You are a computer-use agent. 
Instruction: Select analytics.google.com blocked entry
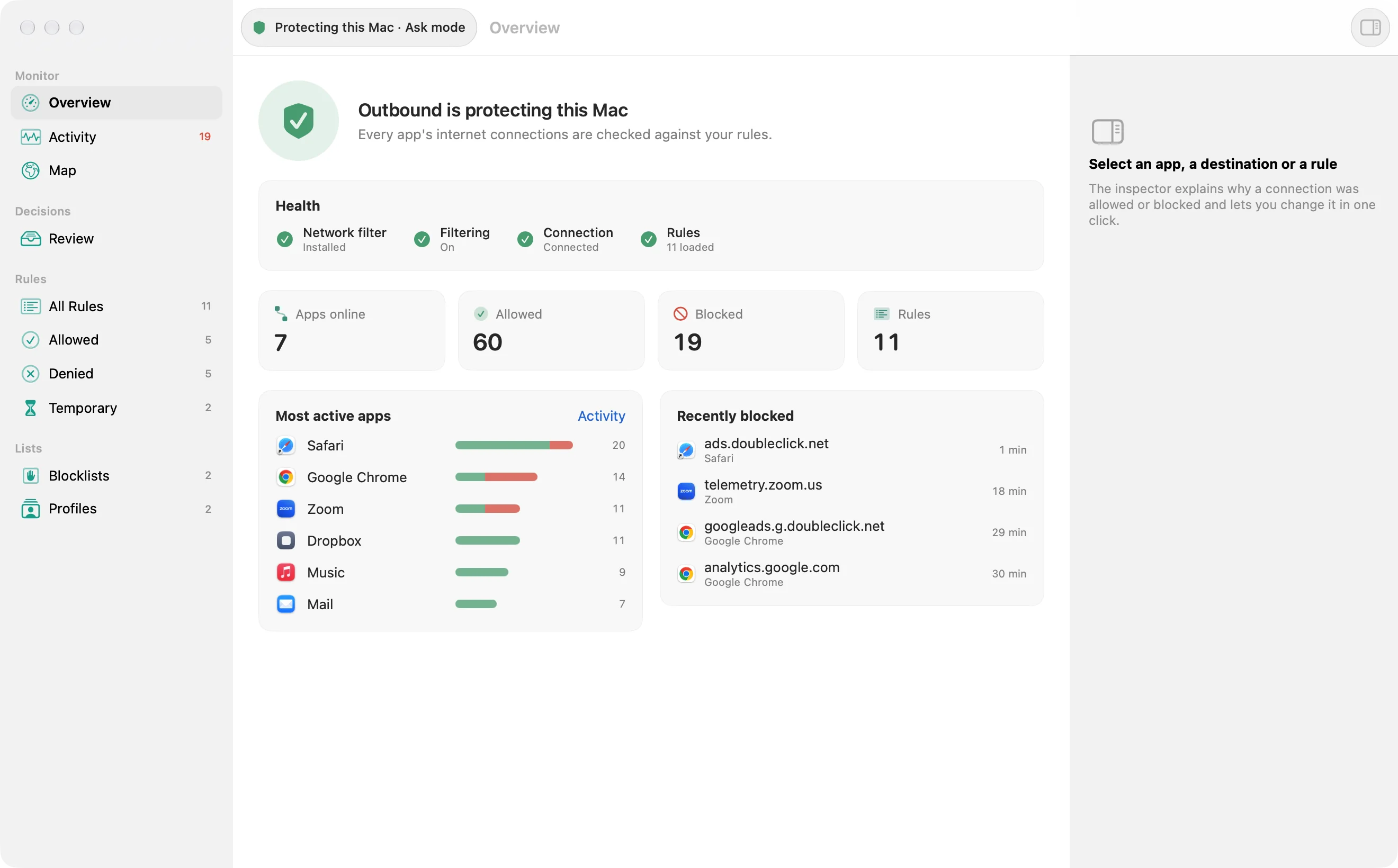(851, 574)
